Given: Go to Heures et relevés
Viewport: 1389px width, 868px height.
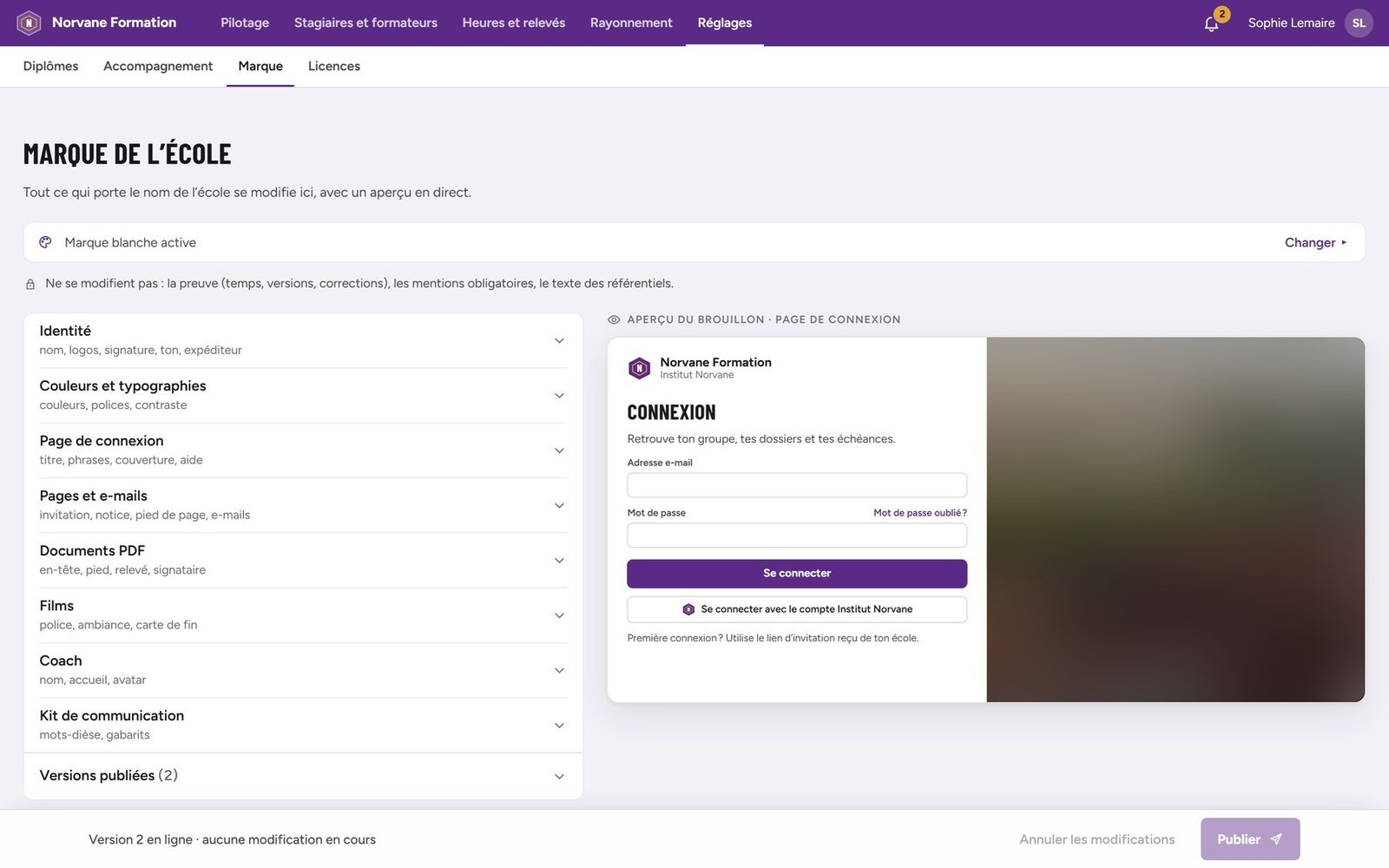Looking at the screenshot, I should (x=513, y=23).
